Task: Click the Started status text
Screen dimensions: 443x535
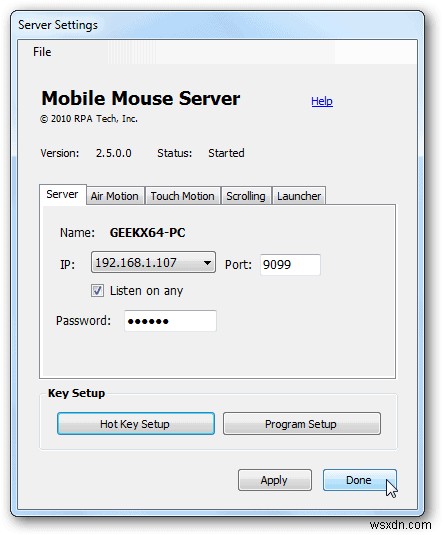Action: pyautogui.click(x=226, y=153)
